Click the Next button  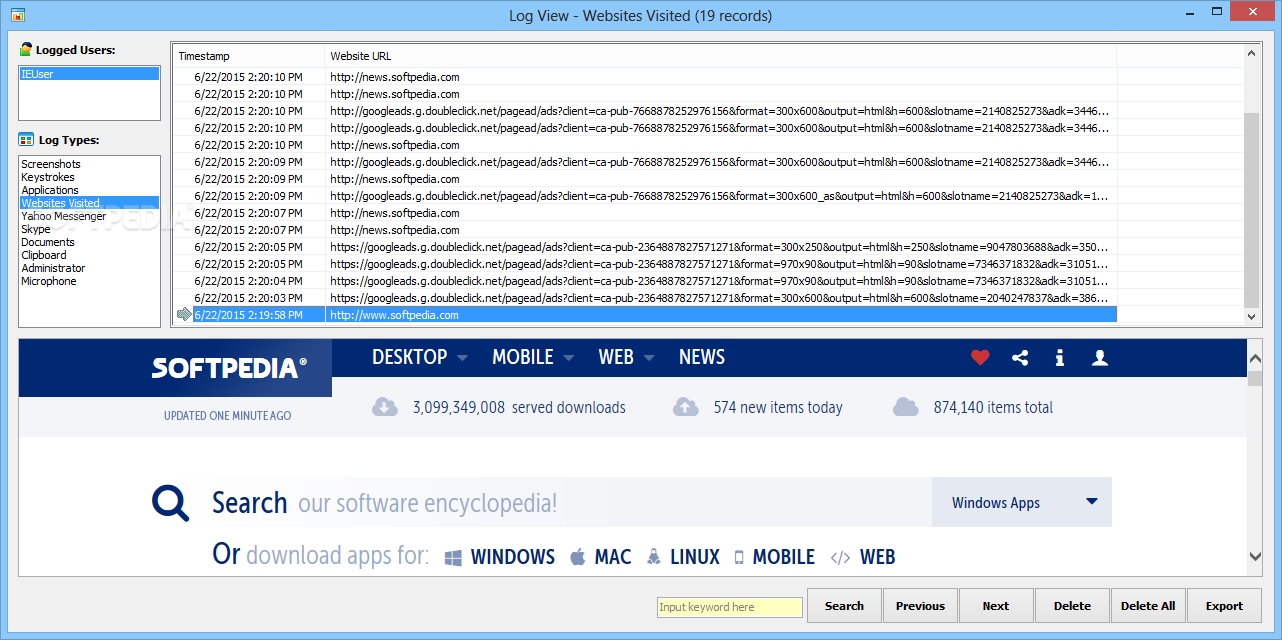[996, 606]
